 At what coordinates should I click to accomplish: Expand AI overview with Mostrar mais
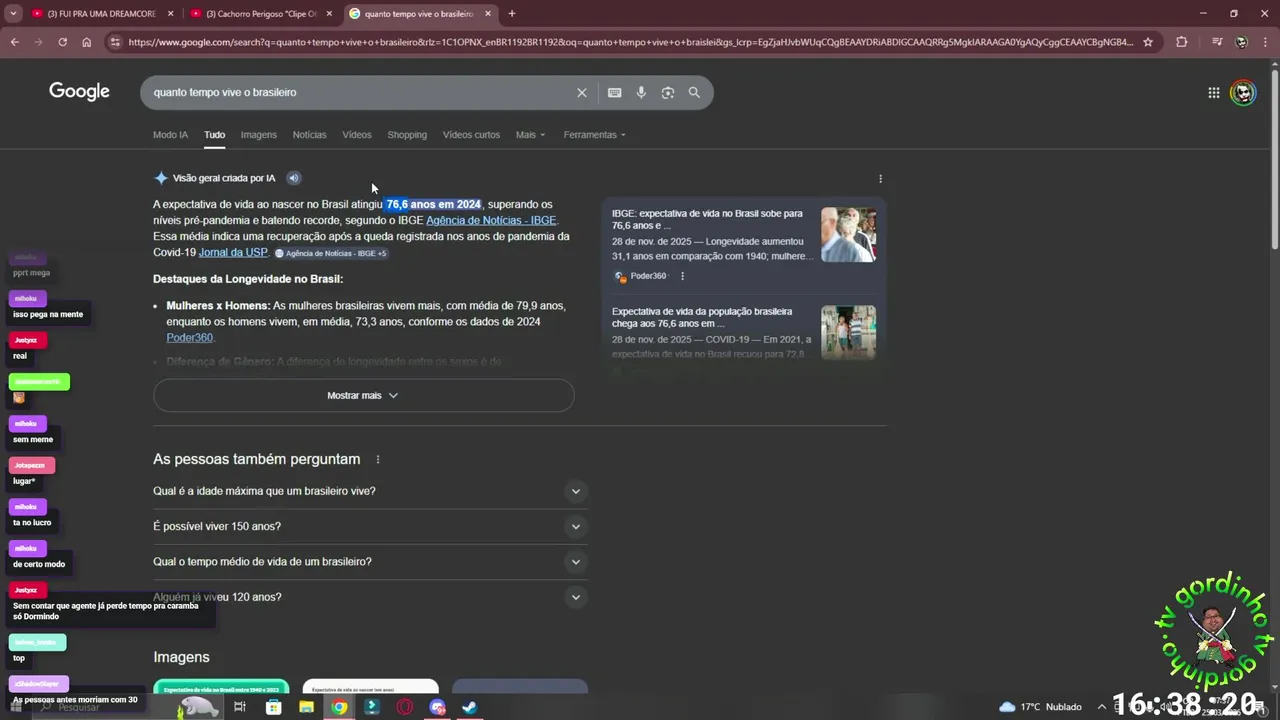point(364,395)
